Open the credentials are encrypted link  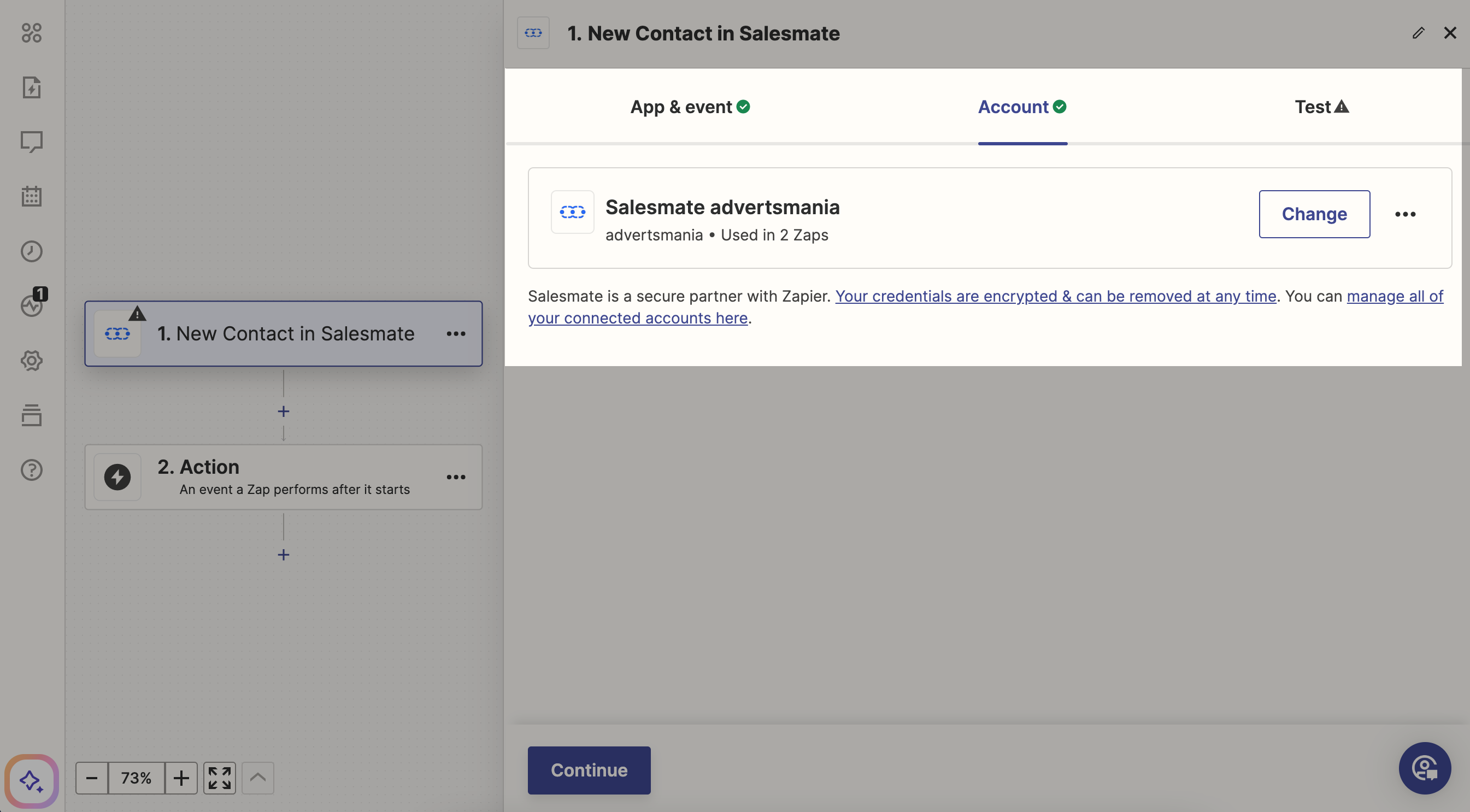(x=1056, y=296)
